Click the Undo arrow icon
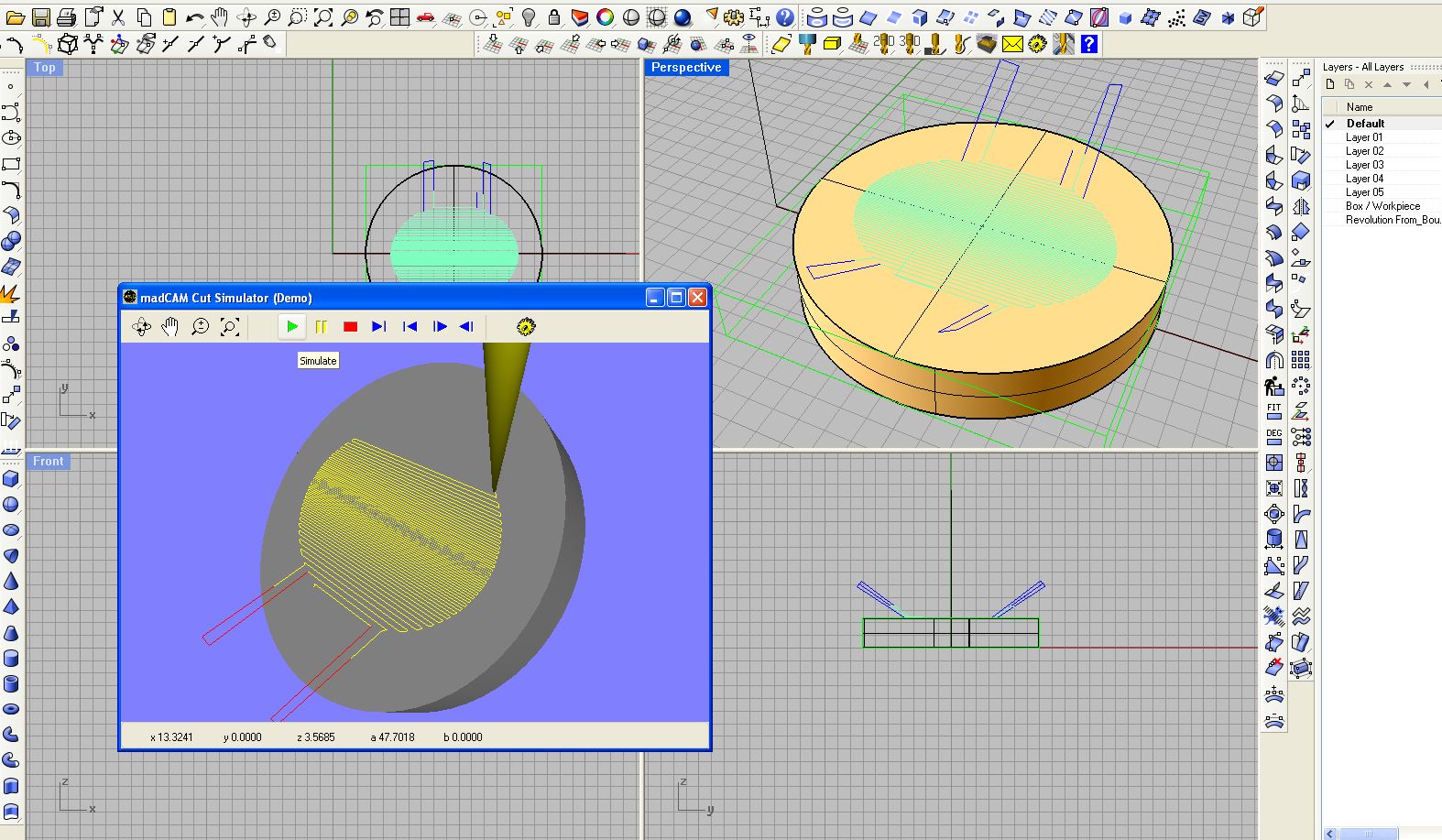The width and height of the screenshot is (1442, 840). coord(194,17)
